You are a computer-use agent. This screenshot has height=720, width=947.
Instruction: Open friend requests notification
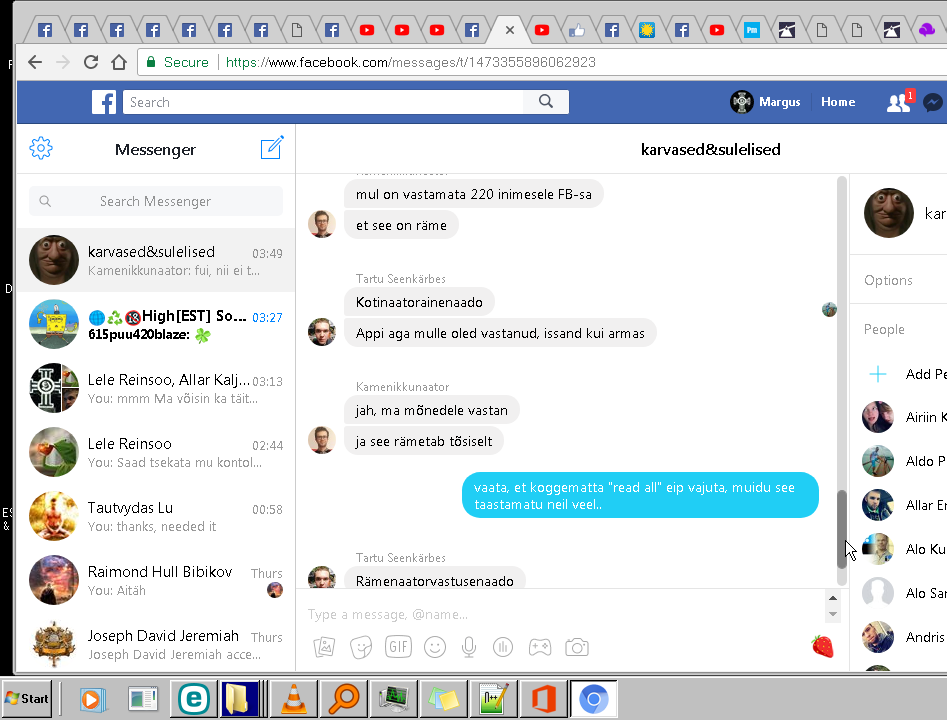point(899,102)
